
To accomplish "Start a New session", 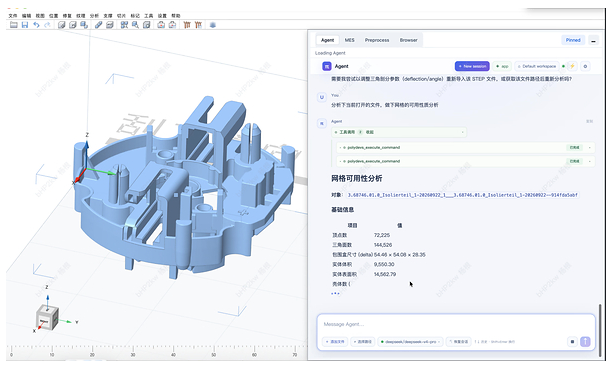I will pyautogui.click(x=472, y=66).
